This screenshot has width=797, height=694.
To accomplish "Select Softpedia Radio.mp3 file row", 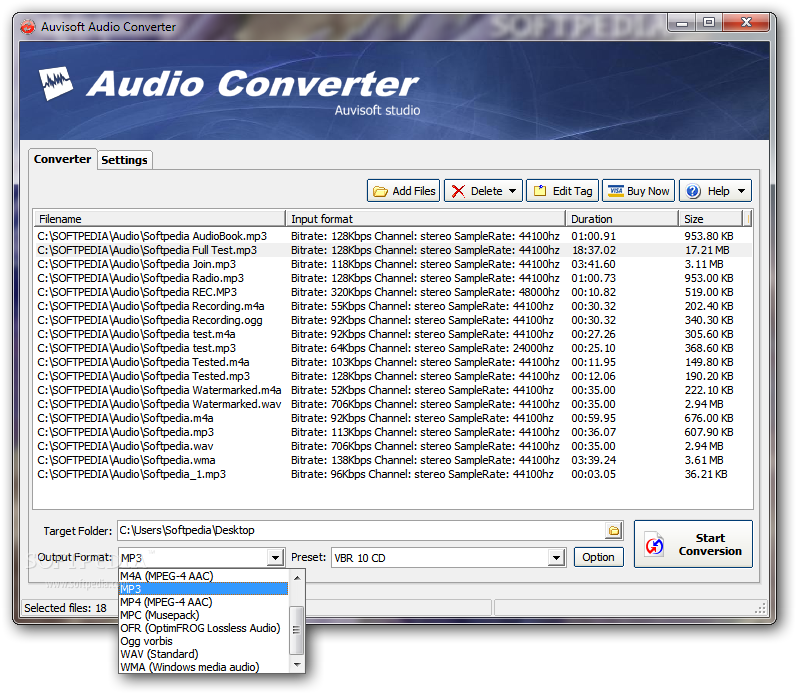I will pos(392,278).
